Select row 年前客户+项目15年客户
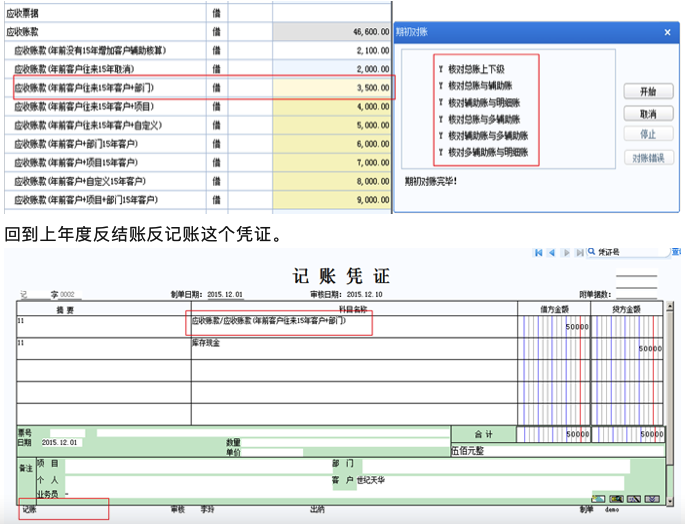Image resolution: width=685 pixels, height=524 pixels. coord(198,163)
